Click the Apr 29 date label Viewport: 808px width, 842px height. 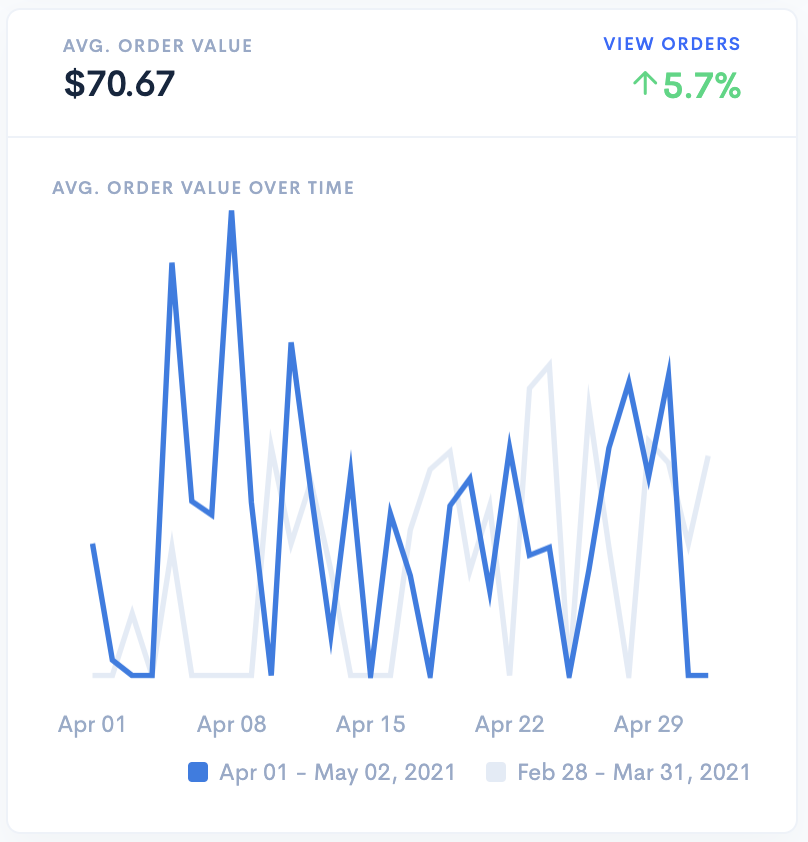(x=649, y=724)
